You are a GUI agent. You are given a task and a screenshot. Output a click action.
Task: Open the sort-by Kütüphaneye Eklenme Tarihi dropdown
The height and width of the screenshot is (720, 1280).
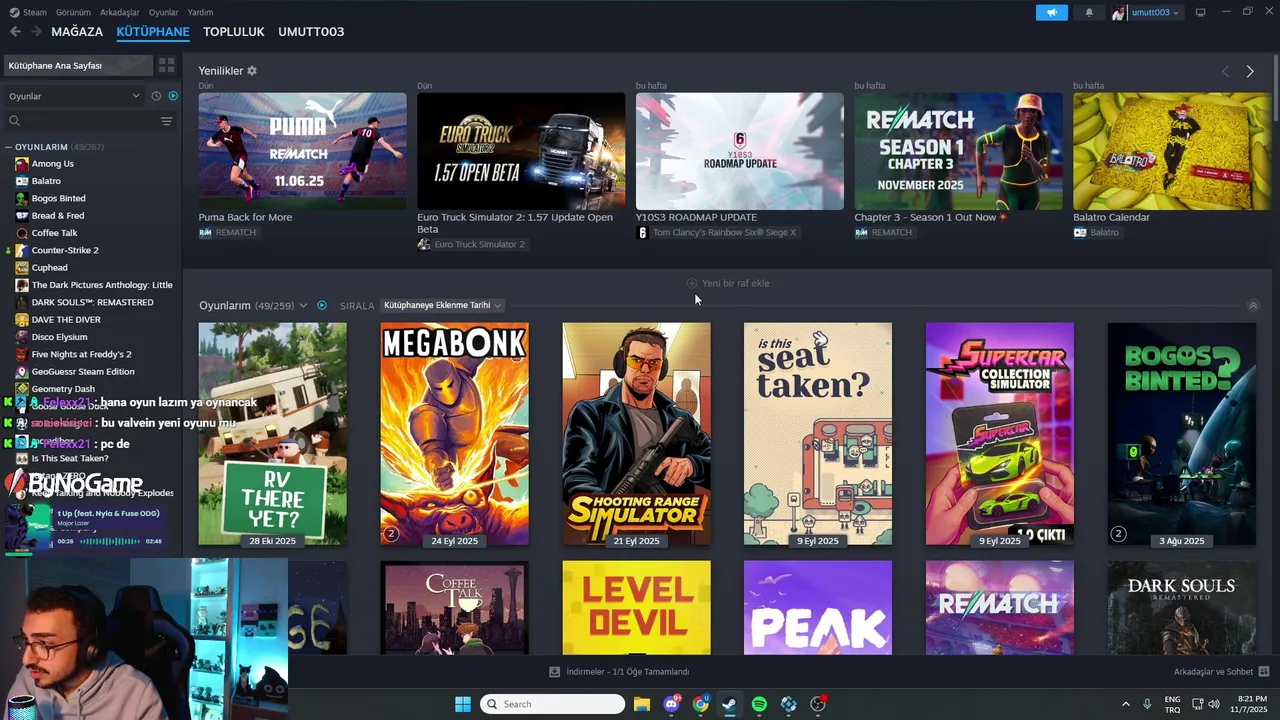(443, 305)
